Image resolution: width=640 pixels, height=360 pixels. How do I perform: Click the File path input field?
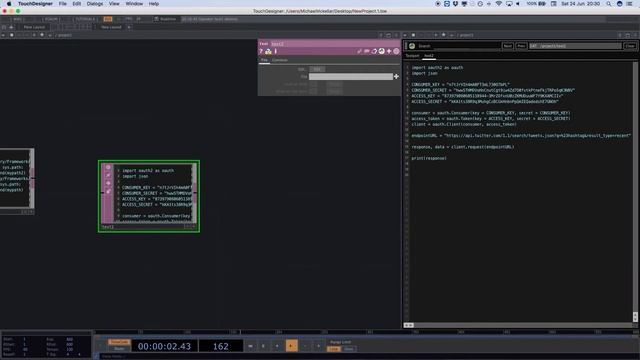351,77
